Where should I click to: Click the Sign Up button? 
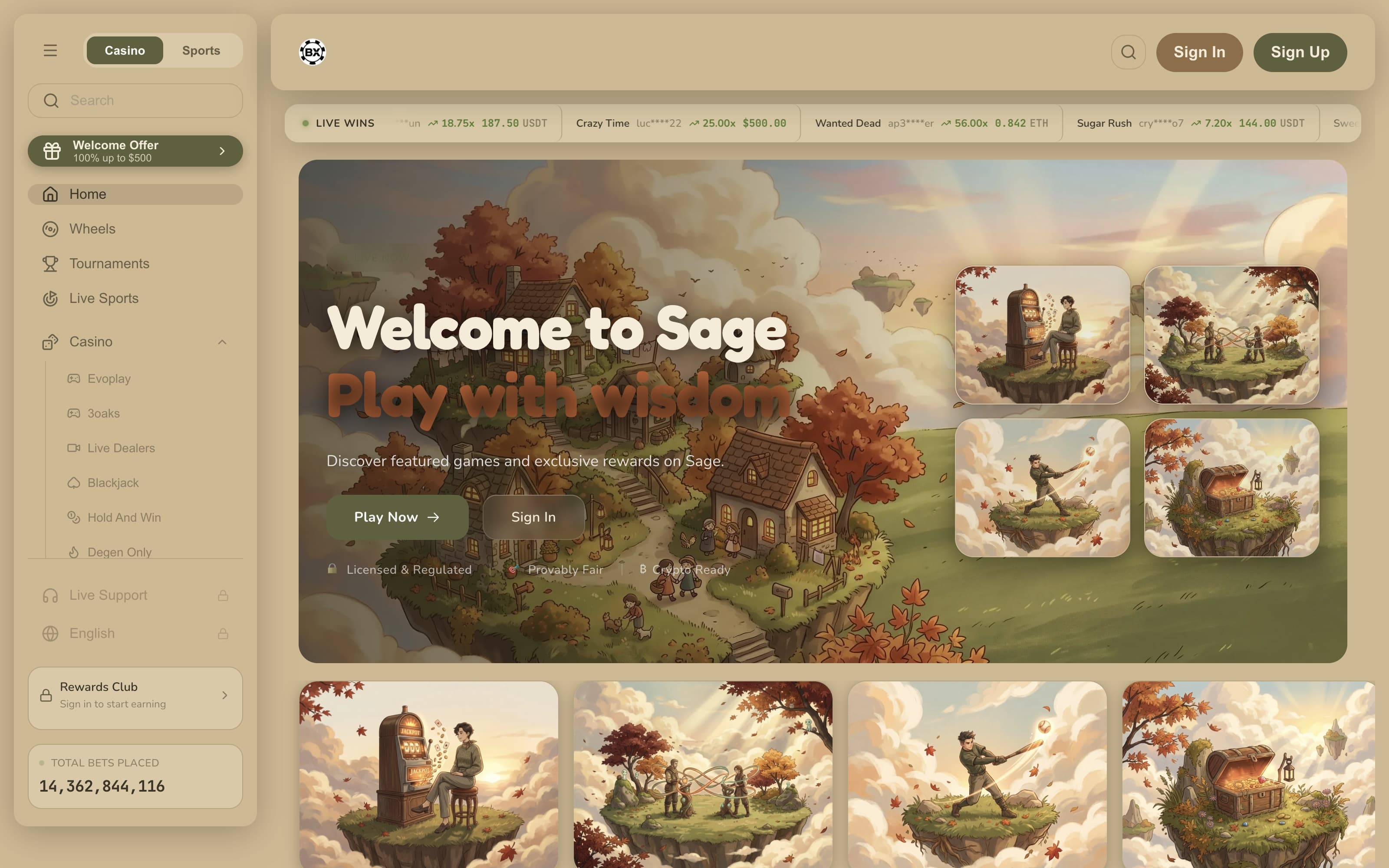[1300, 52]
